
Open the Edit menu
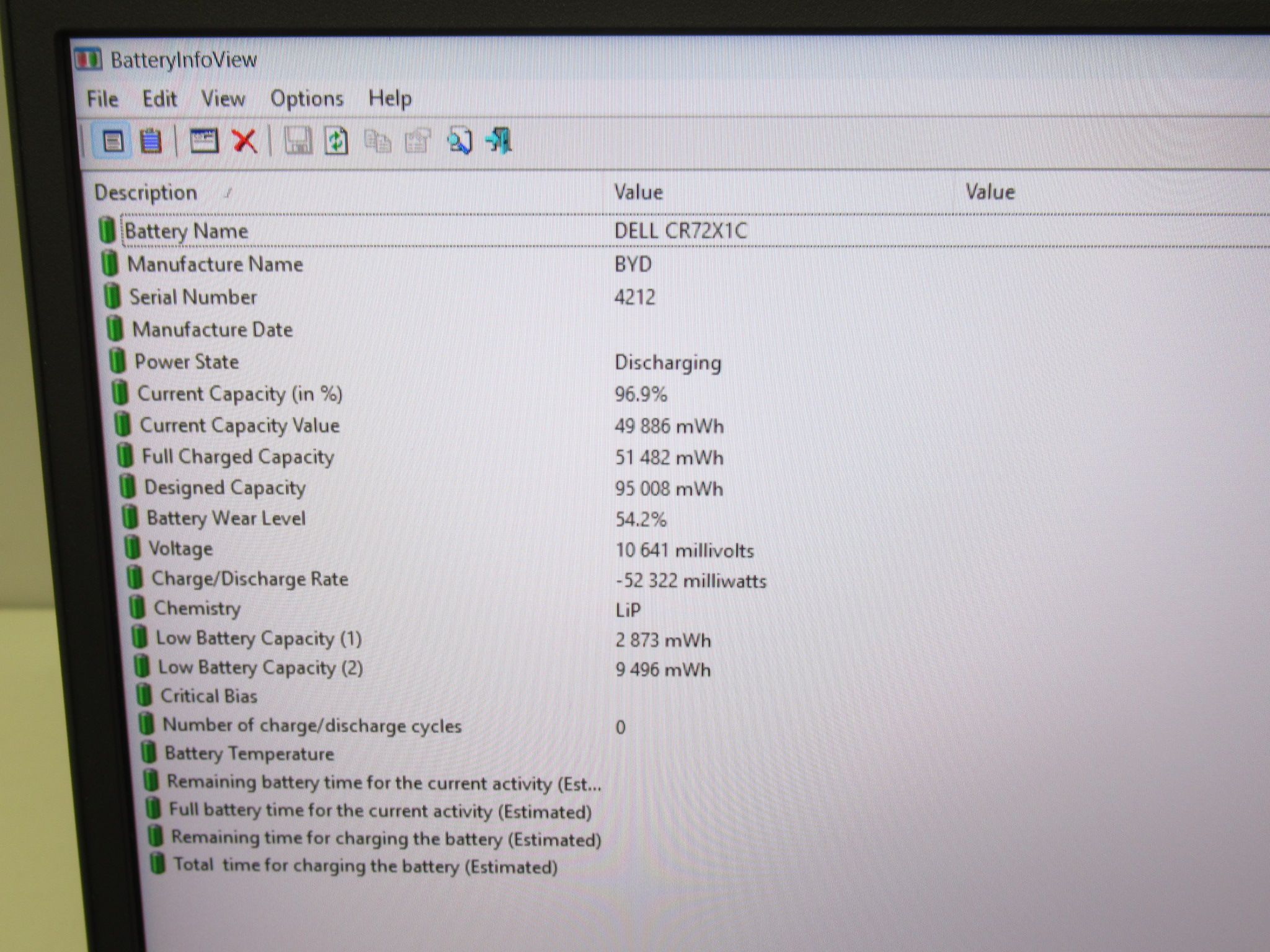coord(159,99)
